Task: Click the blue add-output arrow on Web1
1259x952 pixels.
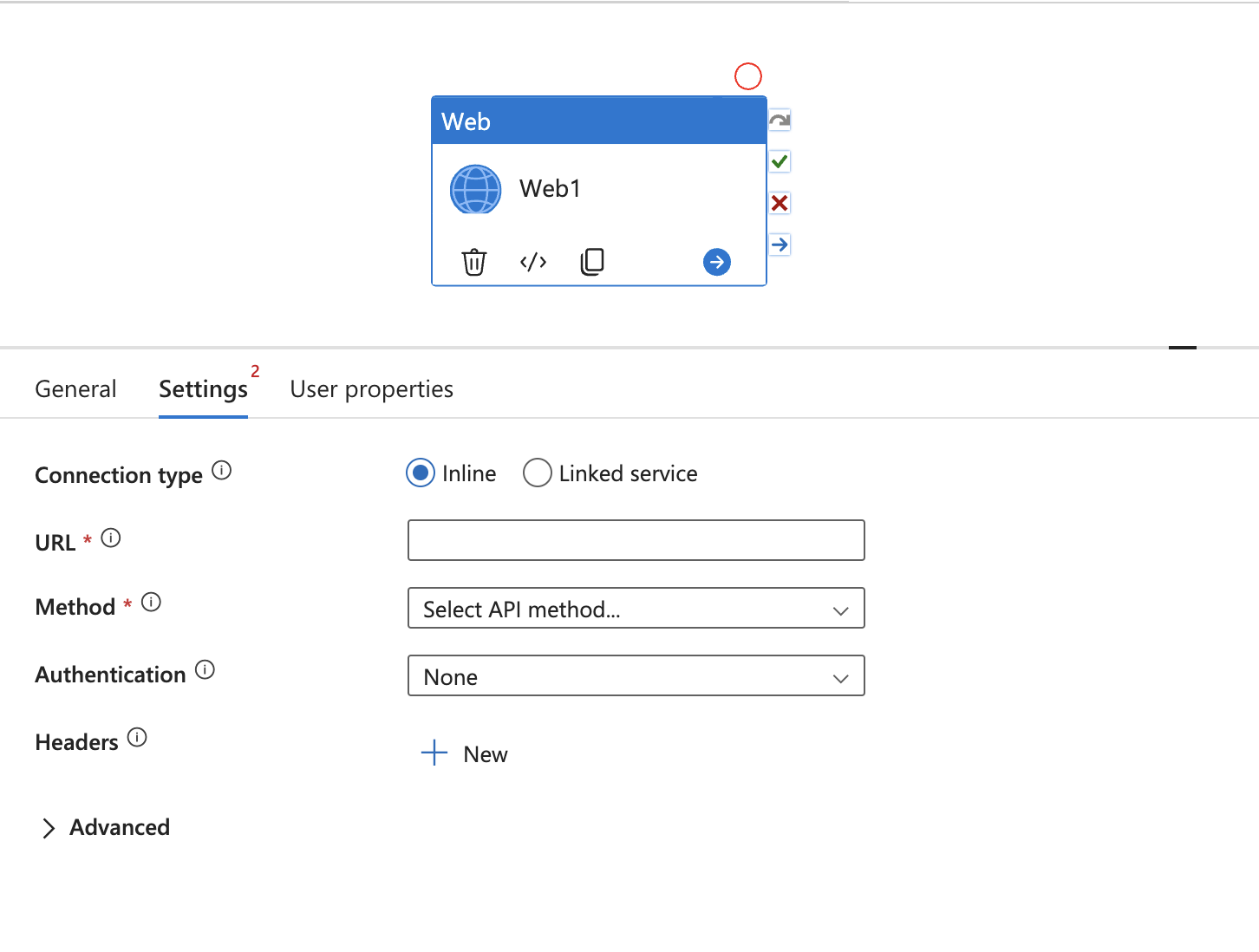Action: tap(716, 261)
